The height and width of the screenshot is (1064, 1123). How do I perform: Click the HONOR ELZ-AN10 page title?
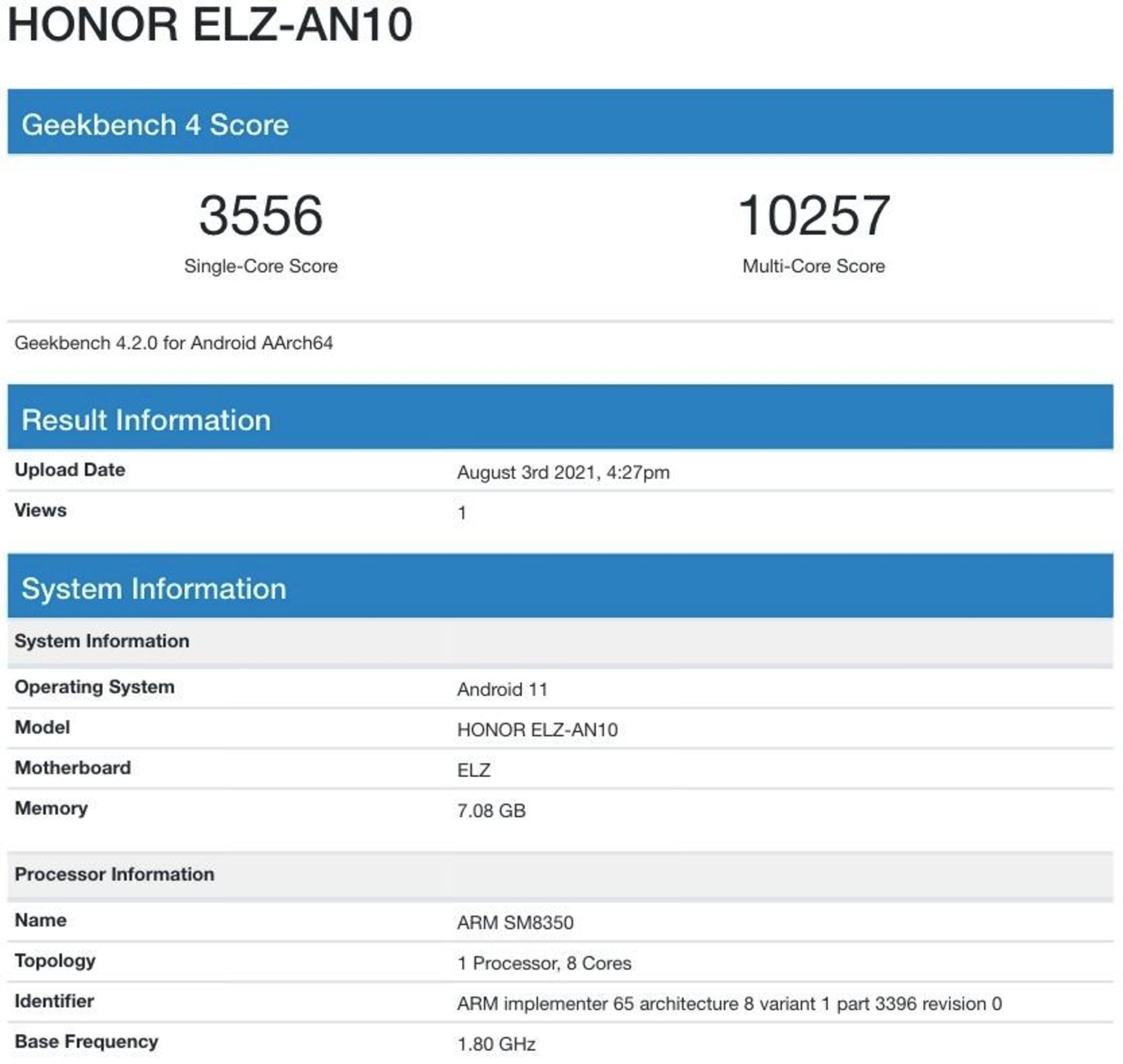tap(209, 25)
